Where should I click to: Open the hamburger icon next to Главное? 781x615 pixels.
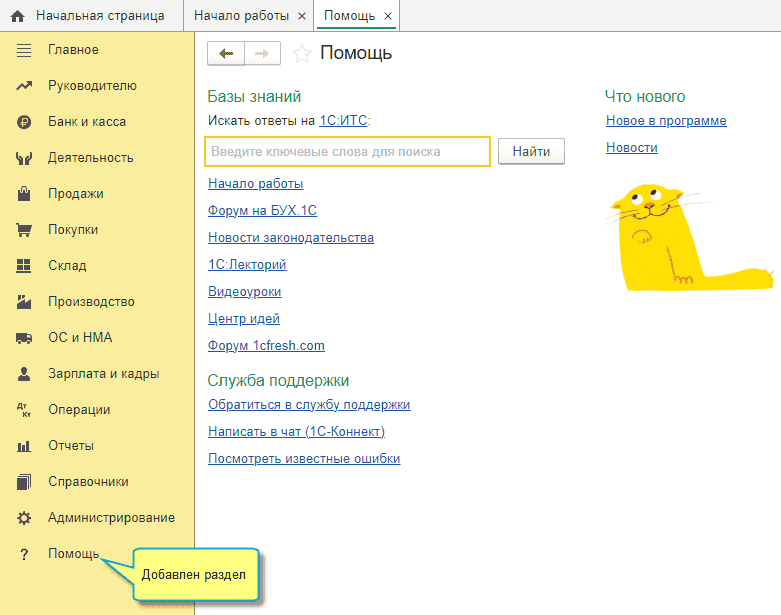[x=24, y=50]
